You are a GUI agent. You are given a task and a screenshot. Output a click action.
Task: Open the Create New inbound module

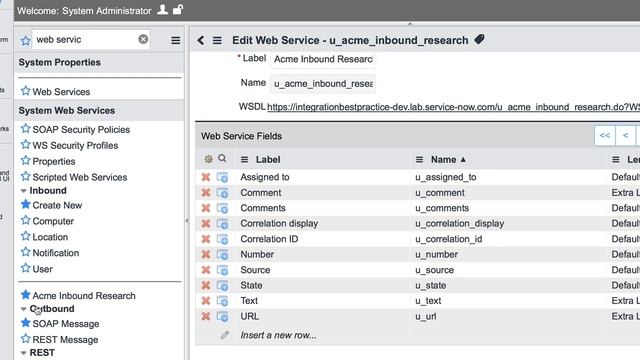57,205
